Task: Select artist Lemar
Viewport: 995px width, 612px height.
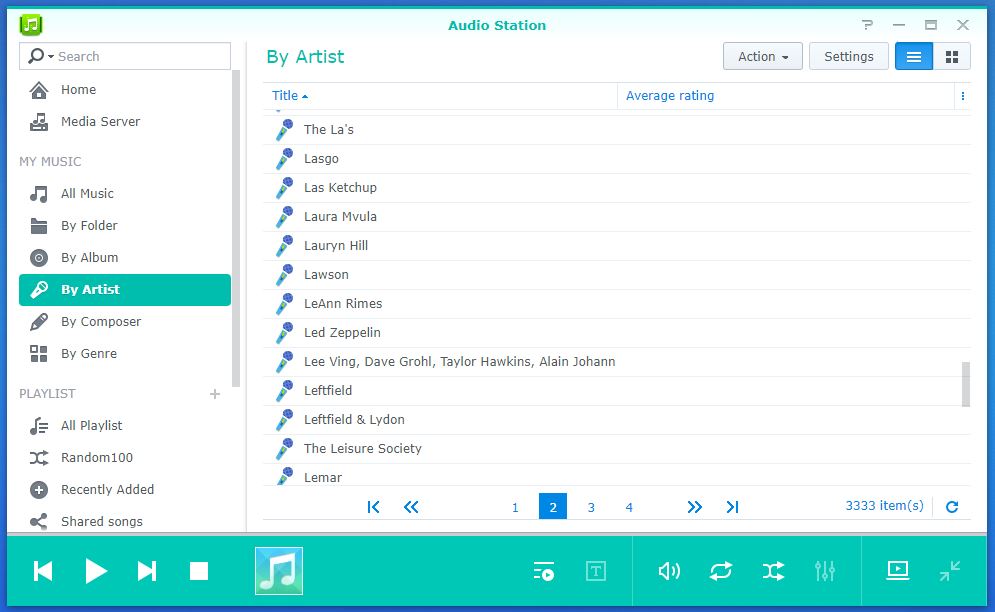Action: coord(617,476)
